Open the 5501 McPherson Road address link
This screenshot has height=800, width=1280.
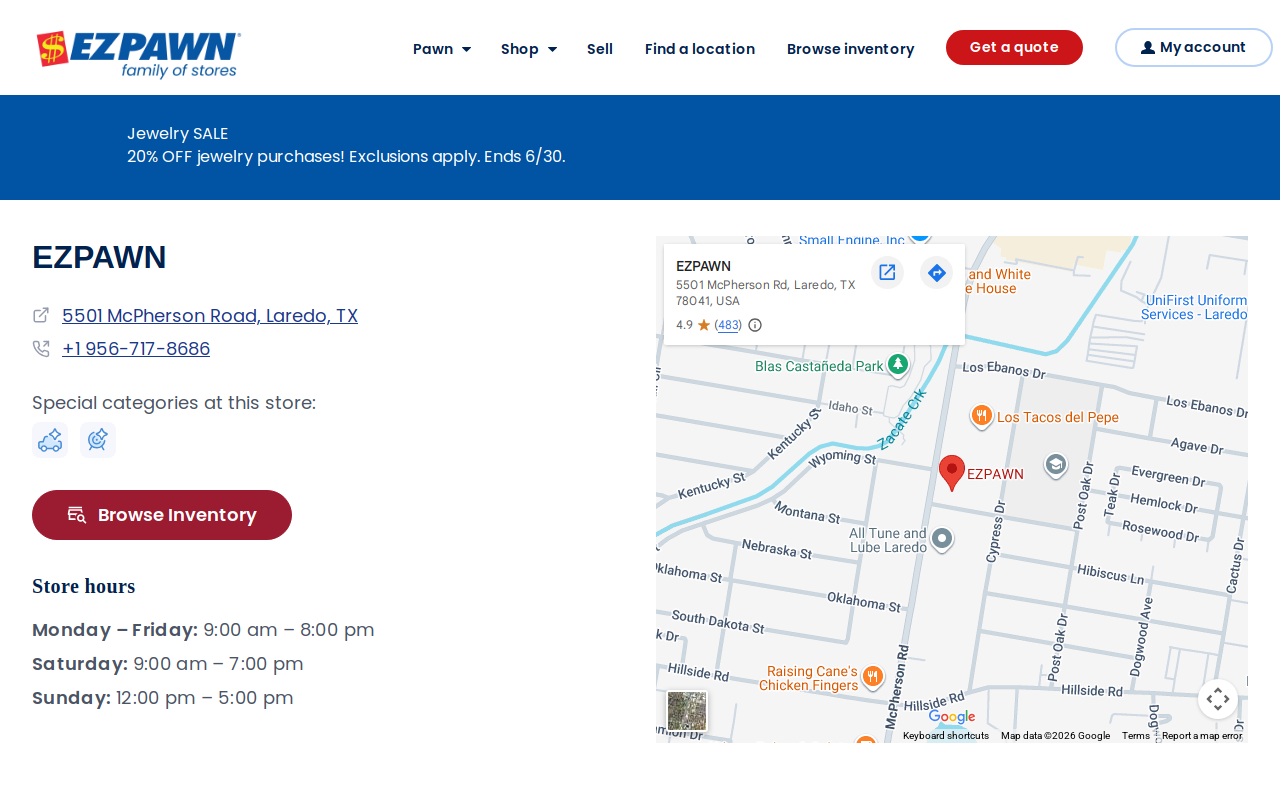point(210,316)
